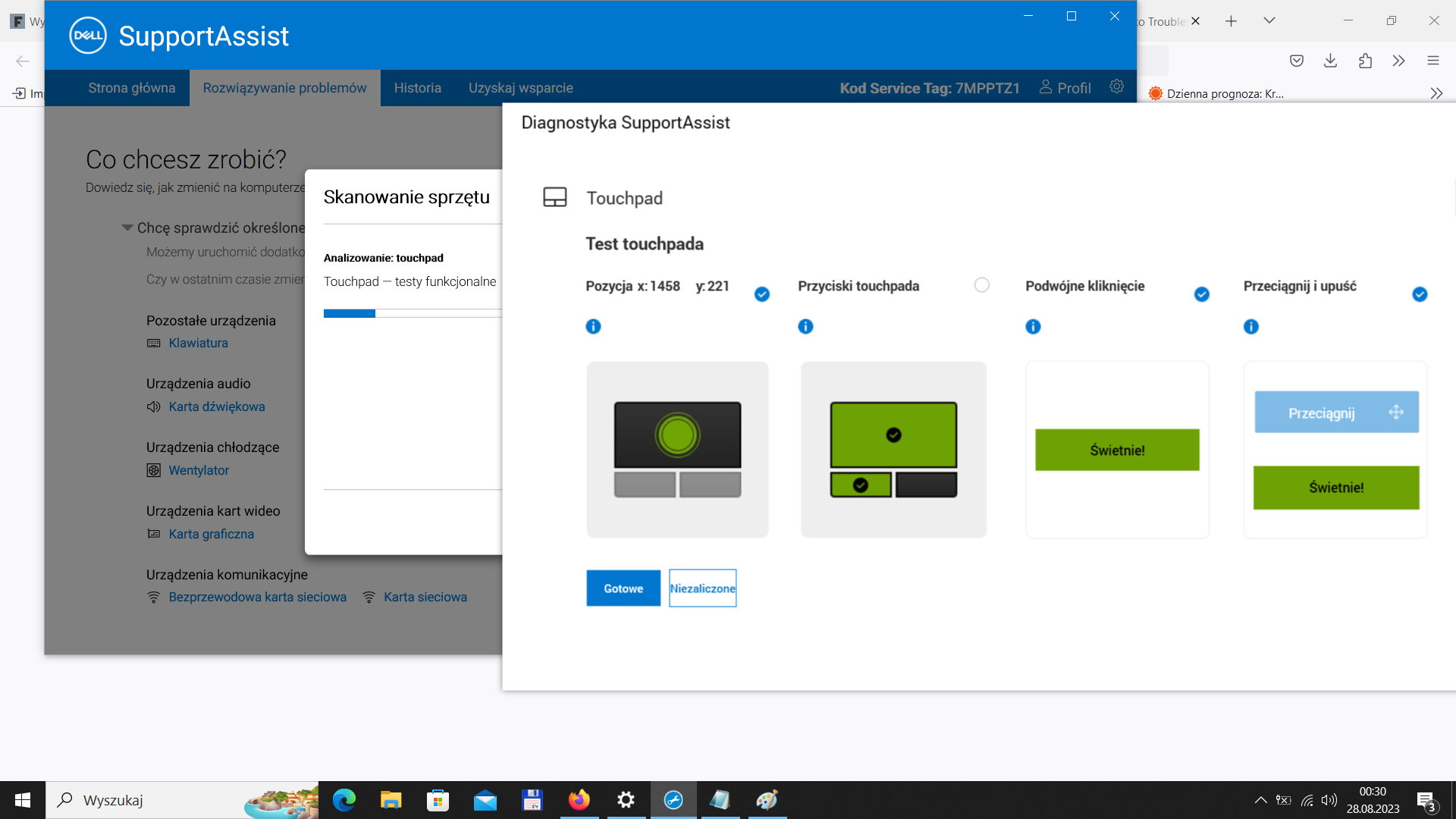The image size is (1456, 819).
Task: Click the info icon under Pozycja
Action: coord(593,327)
